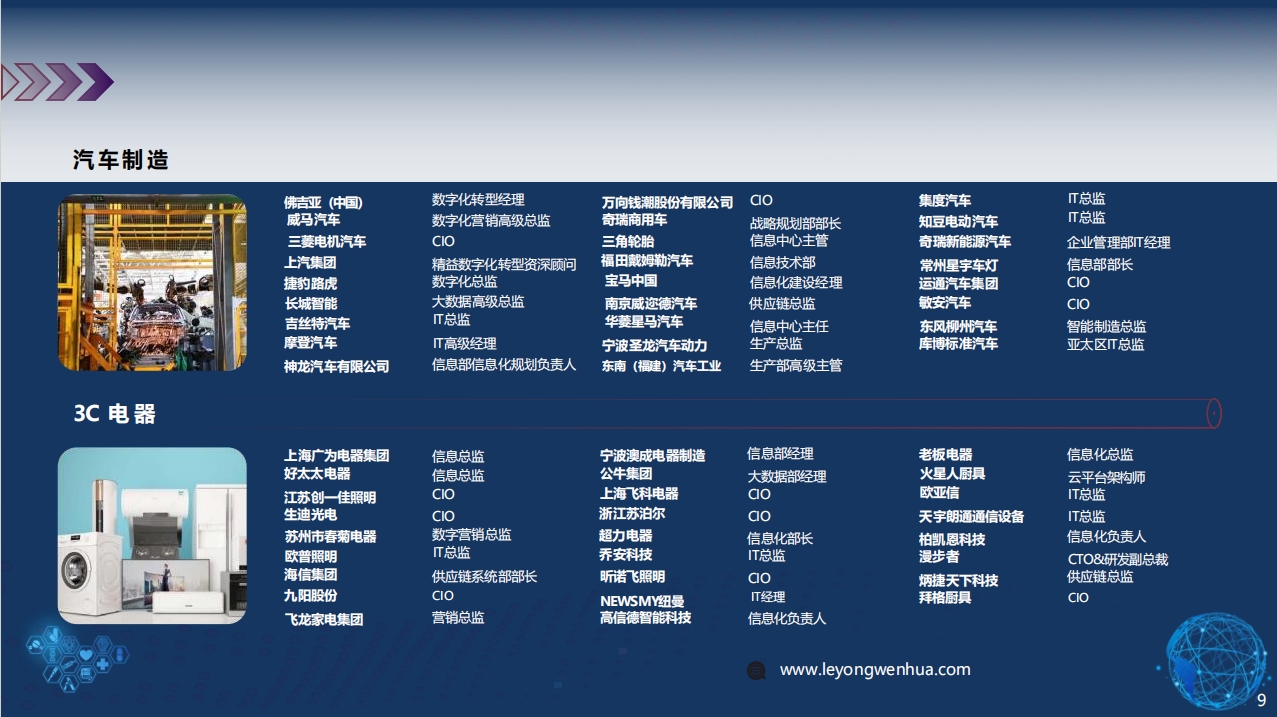Select IT高级经理 title

tap(464, 344)
